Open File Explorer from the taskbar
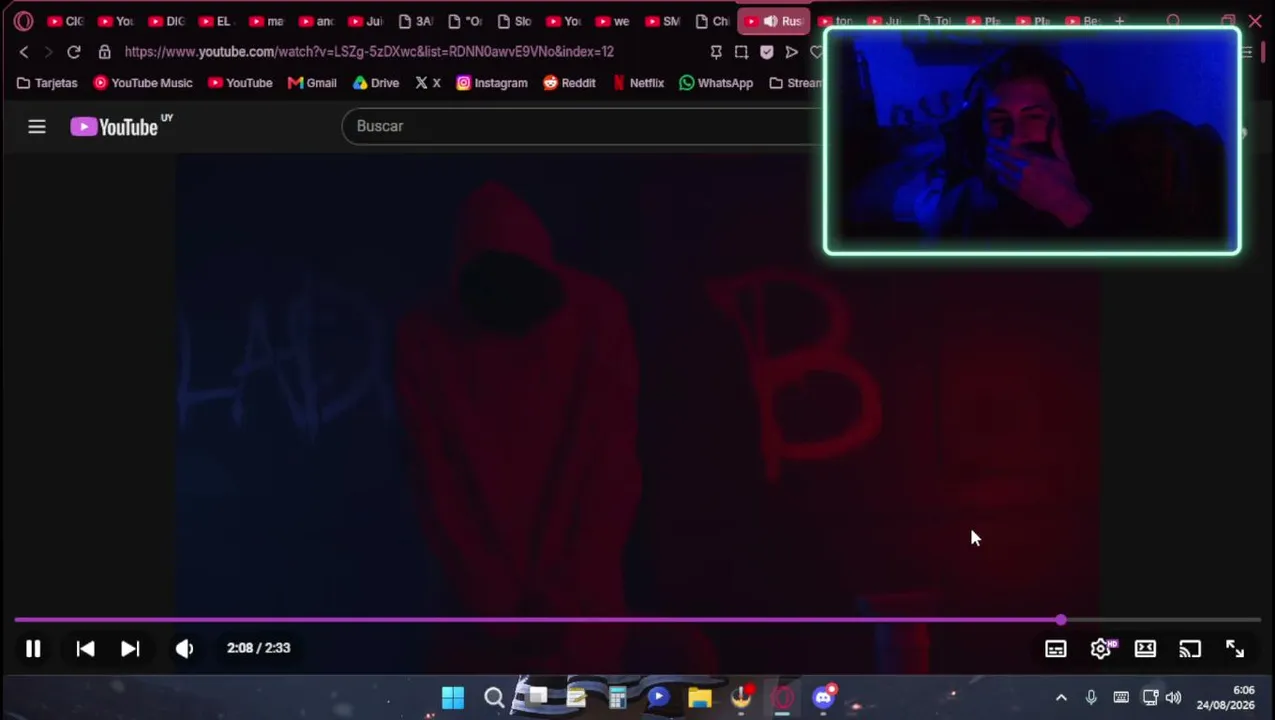 [699, 697]
